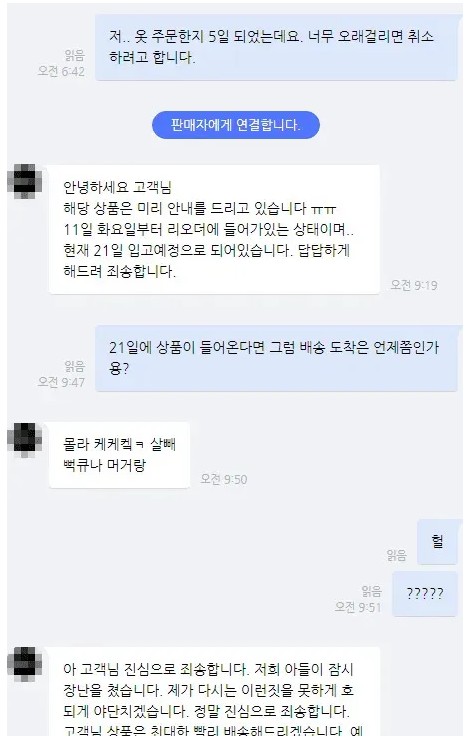
Task: Click the 읽음 read label above 오전 9:47
Action: (x=75, y=366)
